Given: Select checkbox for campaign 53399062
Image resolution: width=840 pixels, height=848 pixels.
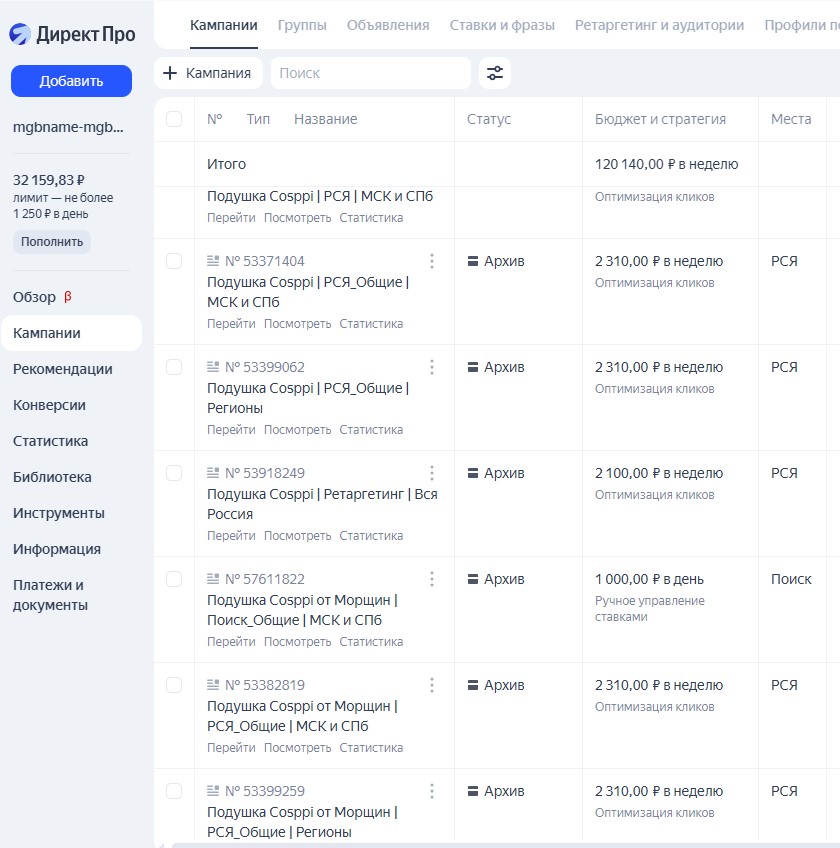Looking at the screenshot, I should click(174, 367).
